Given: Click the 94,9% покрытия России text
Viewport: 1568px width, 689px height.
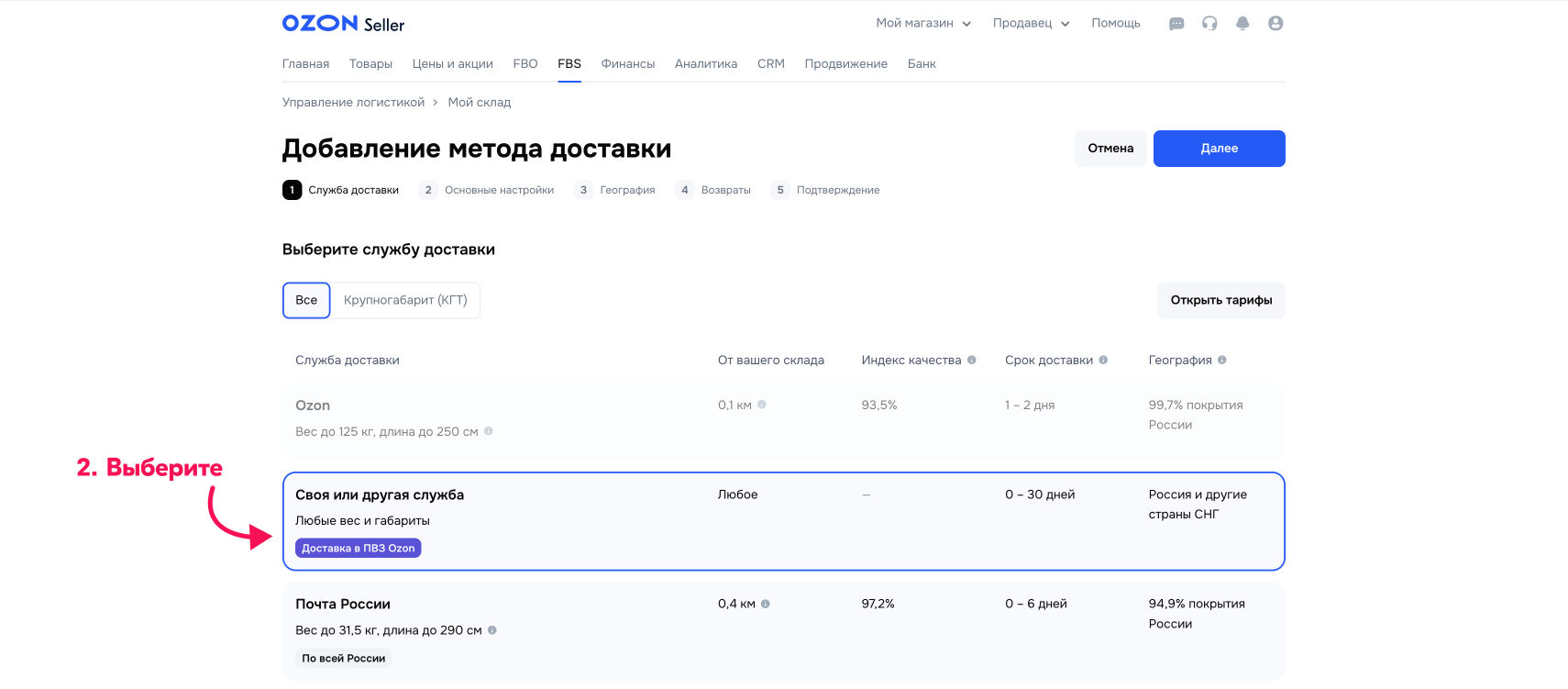Looking at the screenshot, I should point(1197,614).
